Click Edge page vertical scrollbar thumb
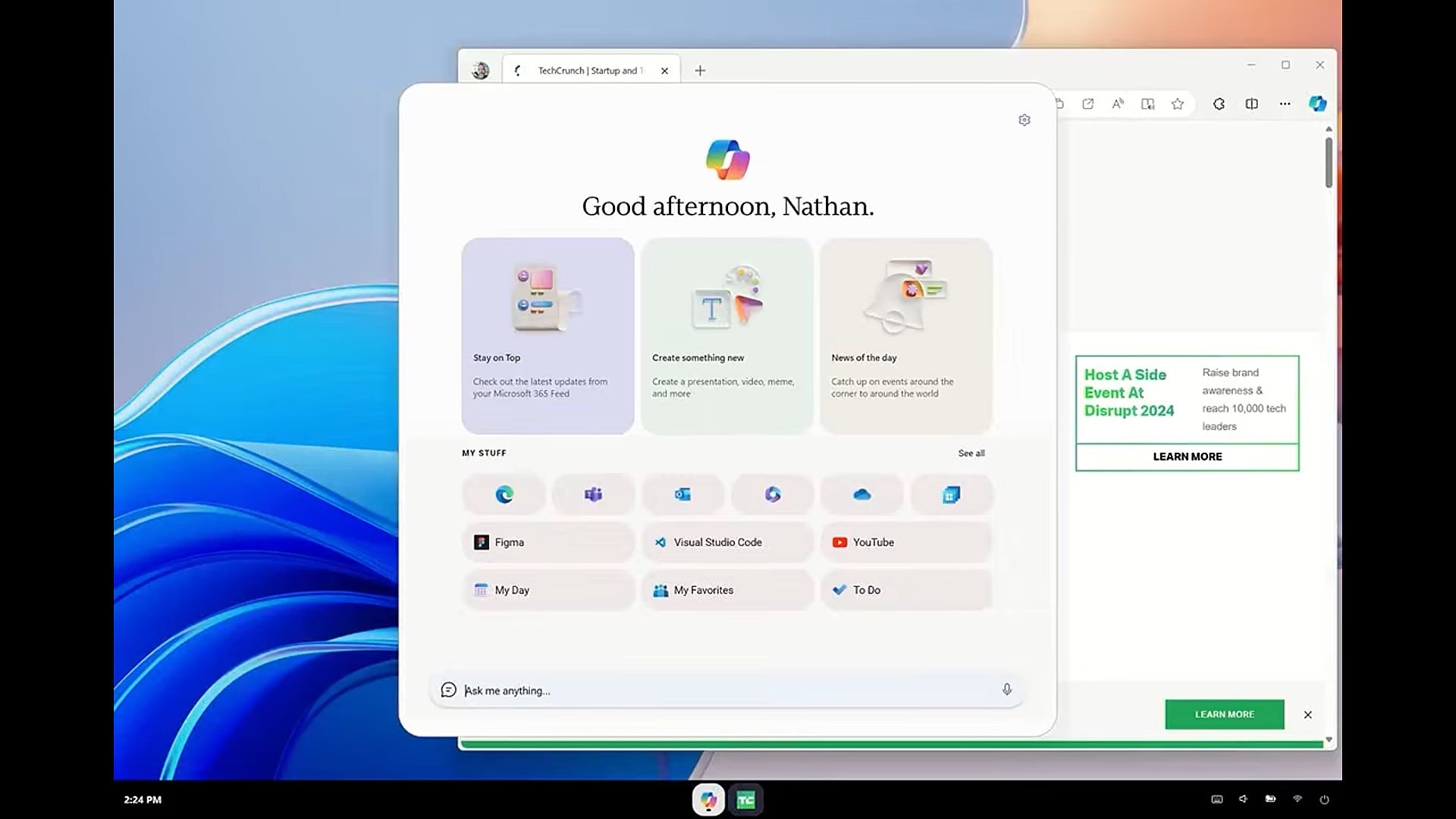Image resolution: width=1456 pixels, height=819 pixels. pyautogui.click(x=1329, y=162)
